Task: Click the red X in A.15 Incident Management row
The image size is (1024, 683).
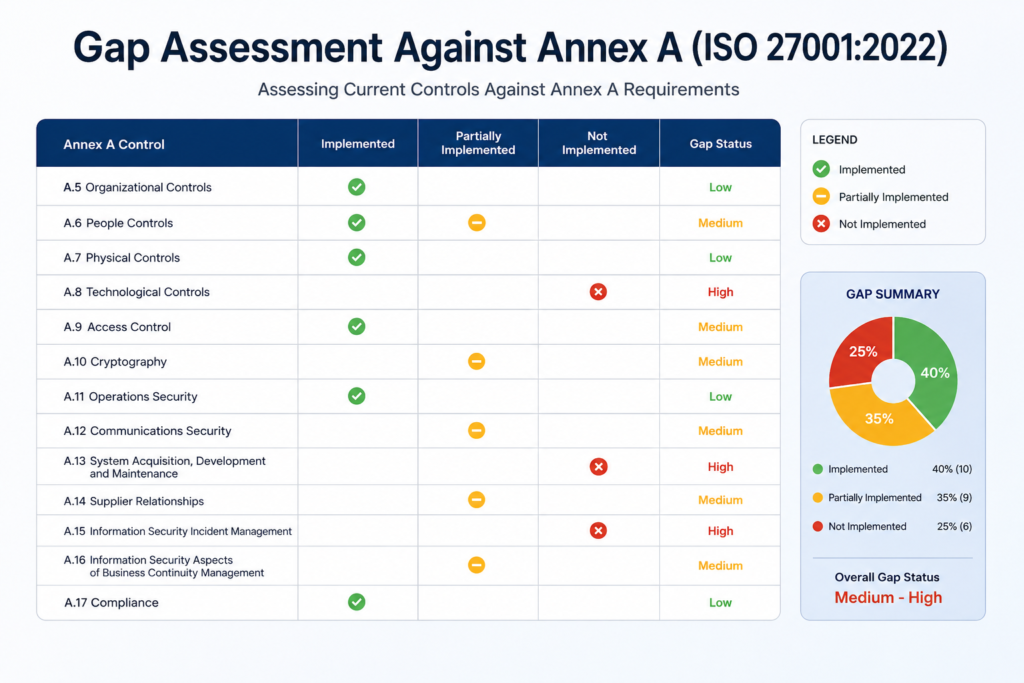Action: click(598, 530)
